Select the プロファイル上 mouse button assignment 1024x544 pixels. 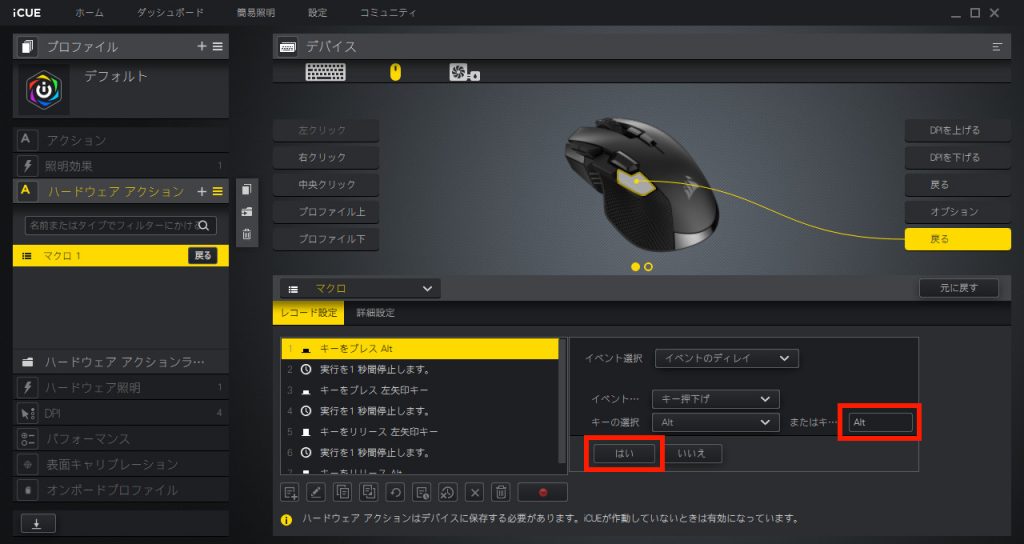coord(326,212)
